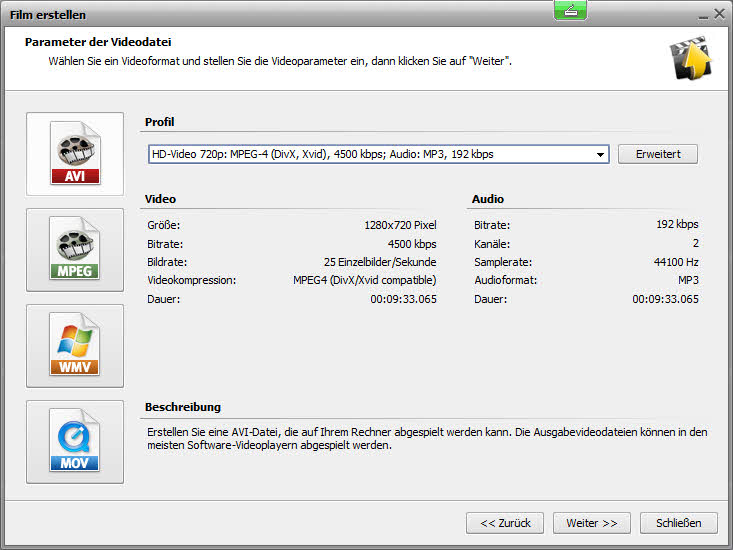Select the AVI output format icon

click(75, 154)
